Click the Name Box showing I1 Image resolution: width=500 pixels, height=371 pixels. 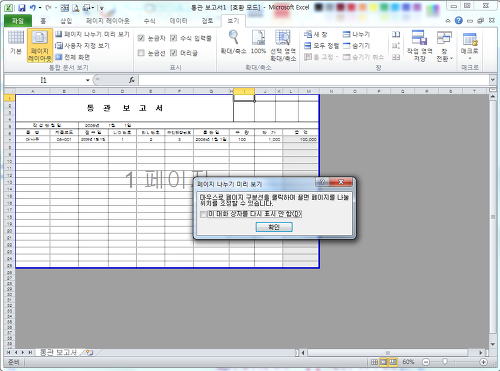44,80
